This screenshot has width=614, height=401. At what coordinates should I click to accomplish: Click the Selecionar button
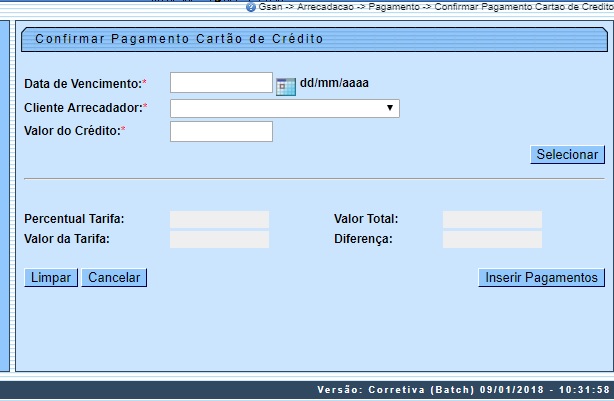[x=567, y=155]
